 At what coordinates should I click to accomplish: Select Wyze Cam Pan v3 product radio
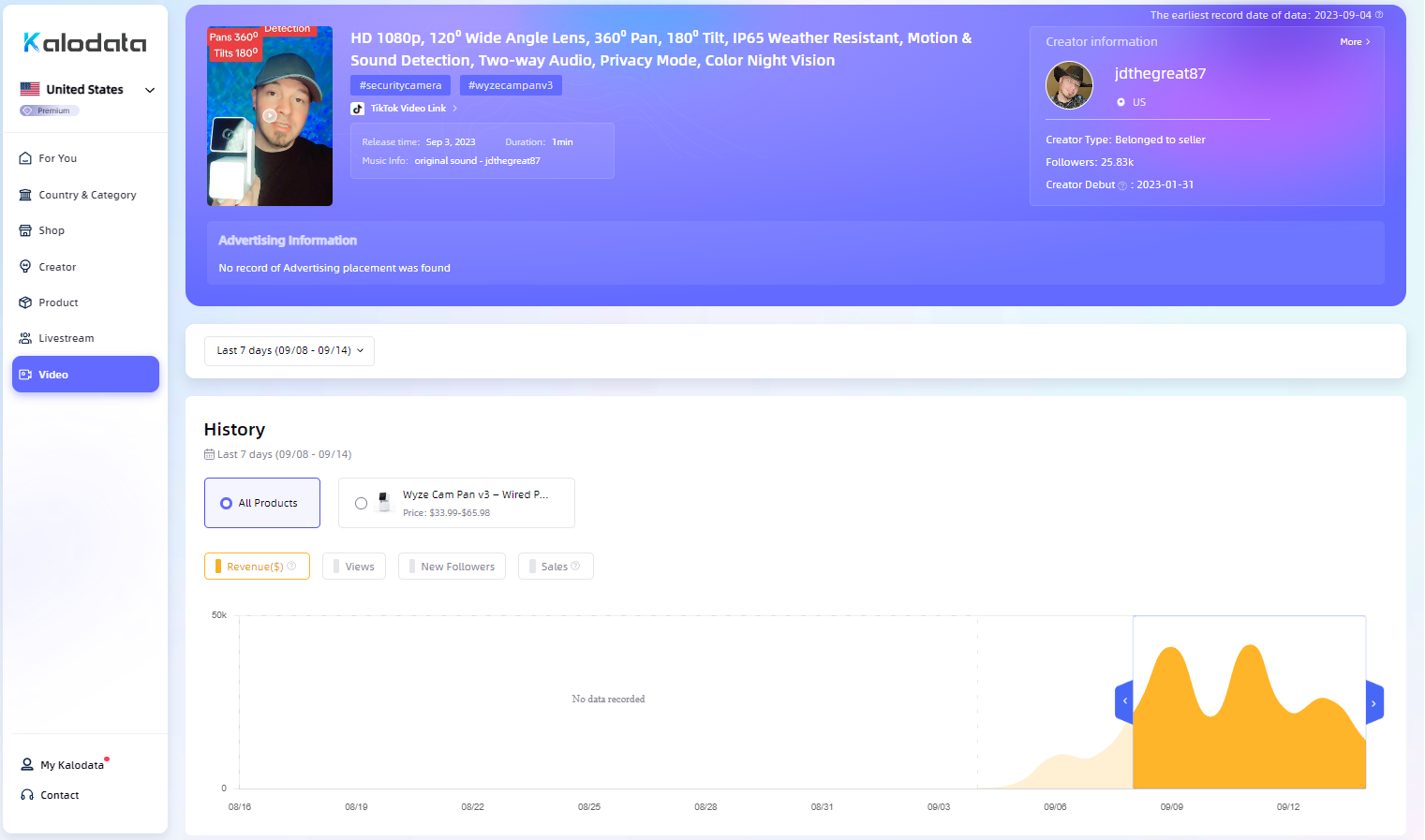(361, 504)
